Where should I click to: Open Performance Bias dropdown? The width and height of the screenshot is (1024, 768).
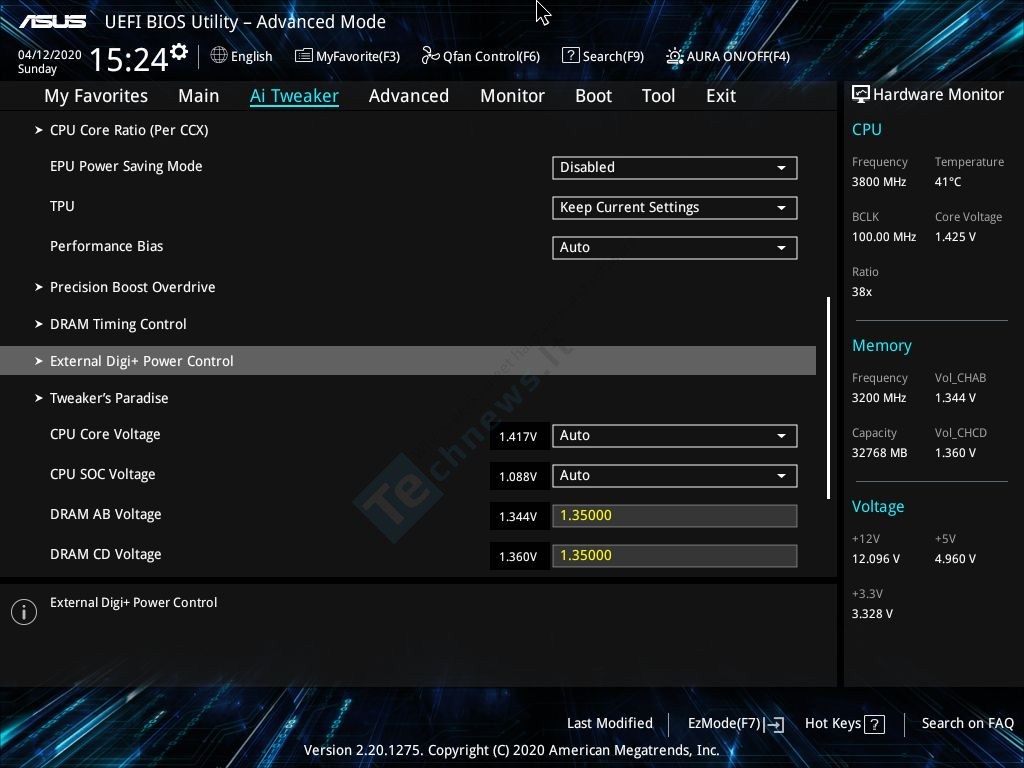(675, 248)
